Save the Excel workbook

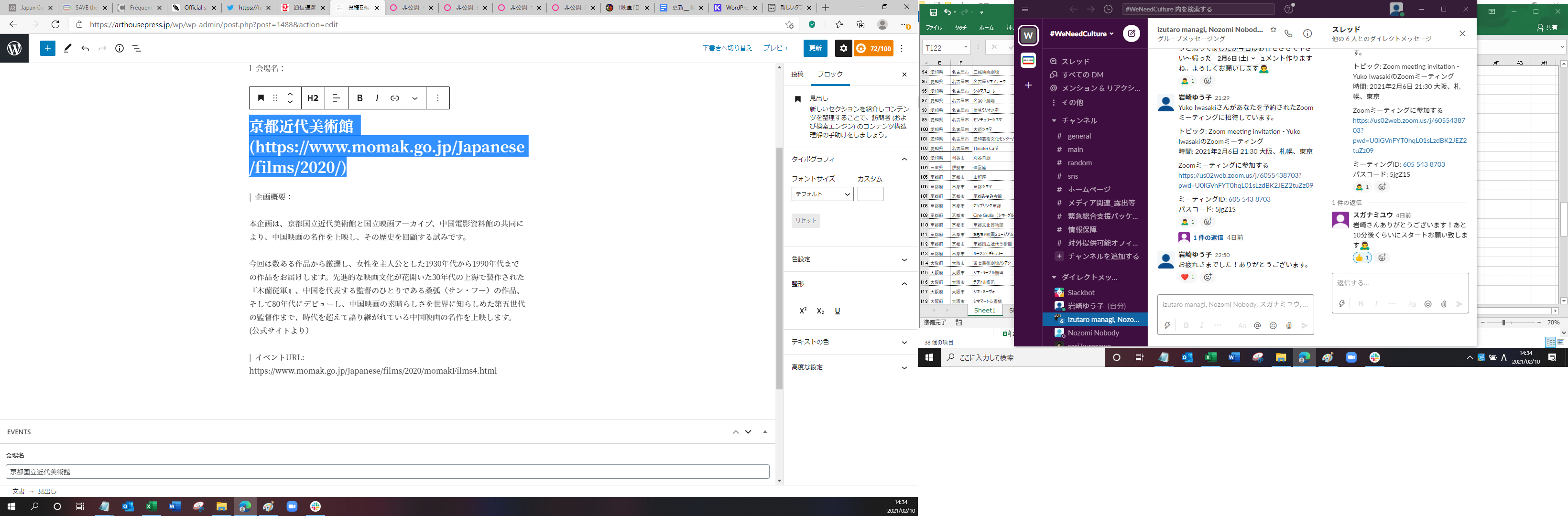pyautogui.click(x=933, y=11)
